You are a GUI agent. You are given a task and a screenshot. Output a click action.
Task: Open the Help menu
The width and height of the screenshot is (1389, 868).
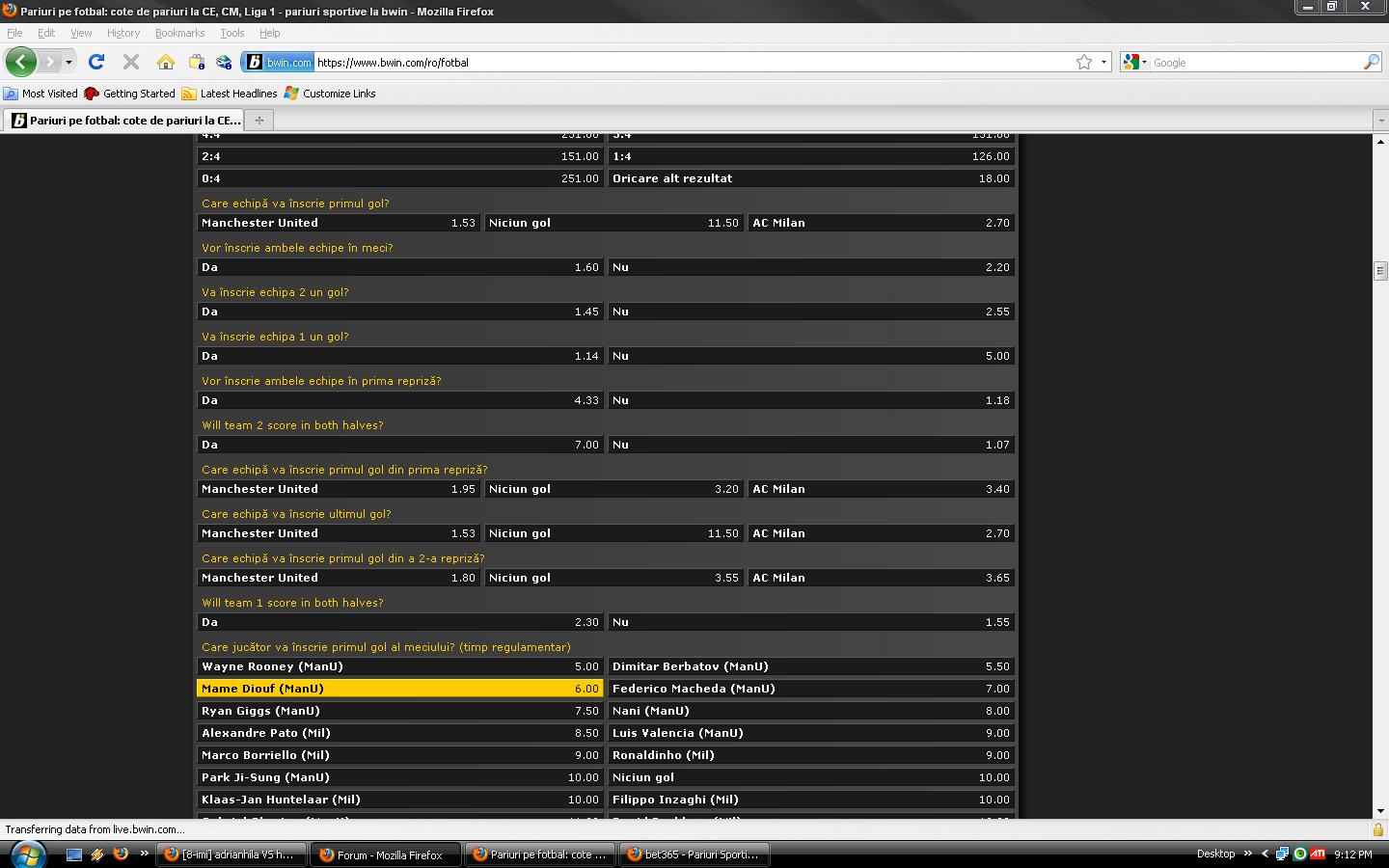pyautogui.click(x=269, y=33)
